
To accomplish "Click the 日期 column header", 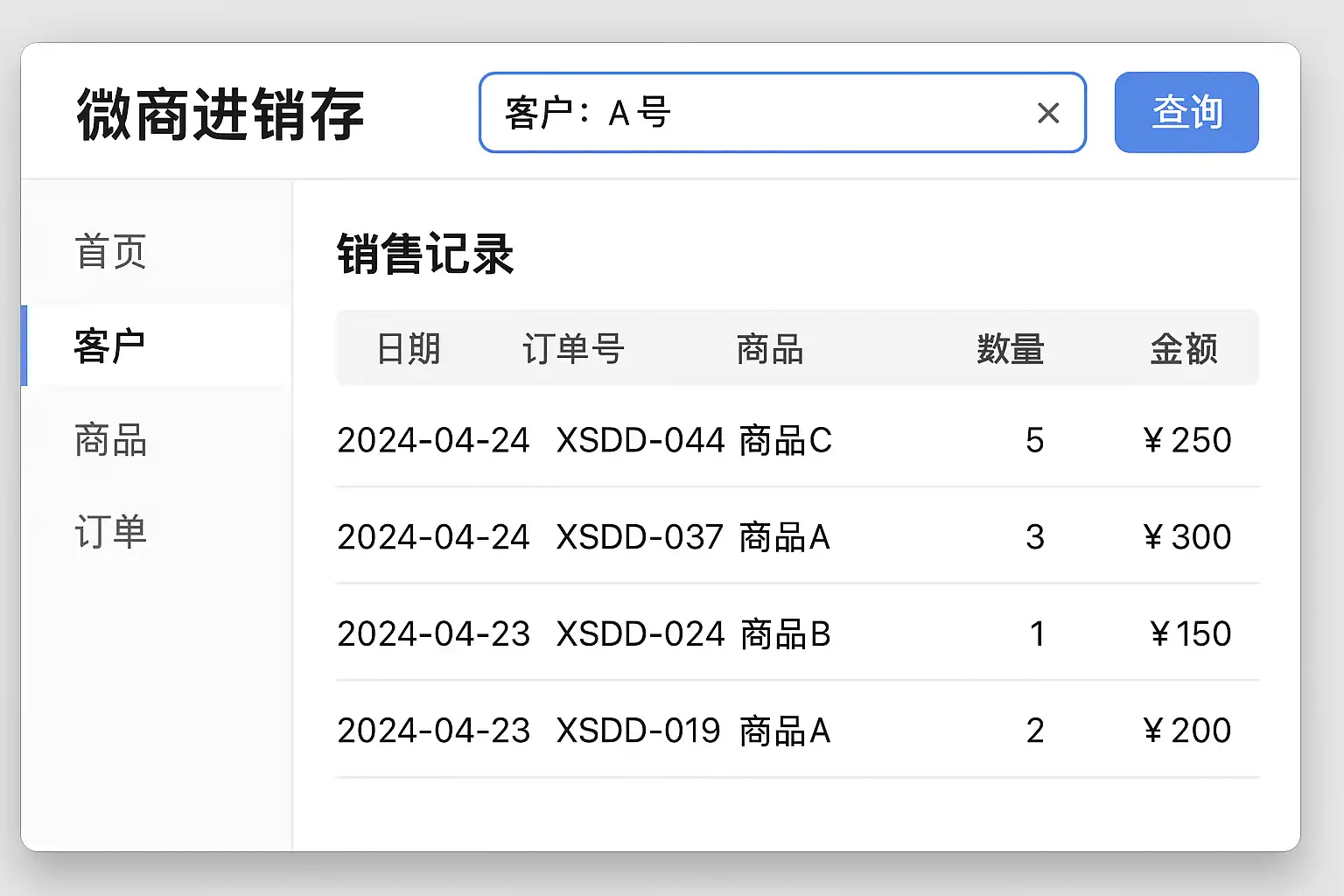I will tap(408, 349).
